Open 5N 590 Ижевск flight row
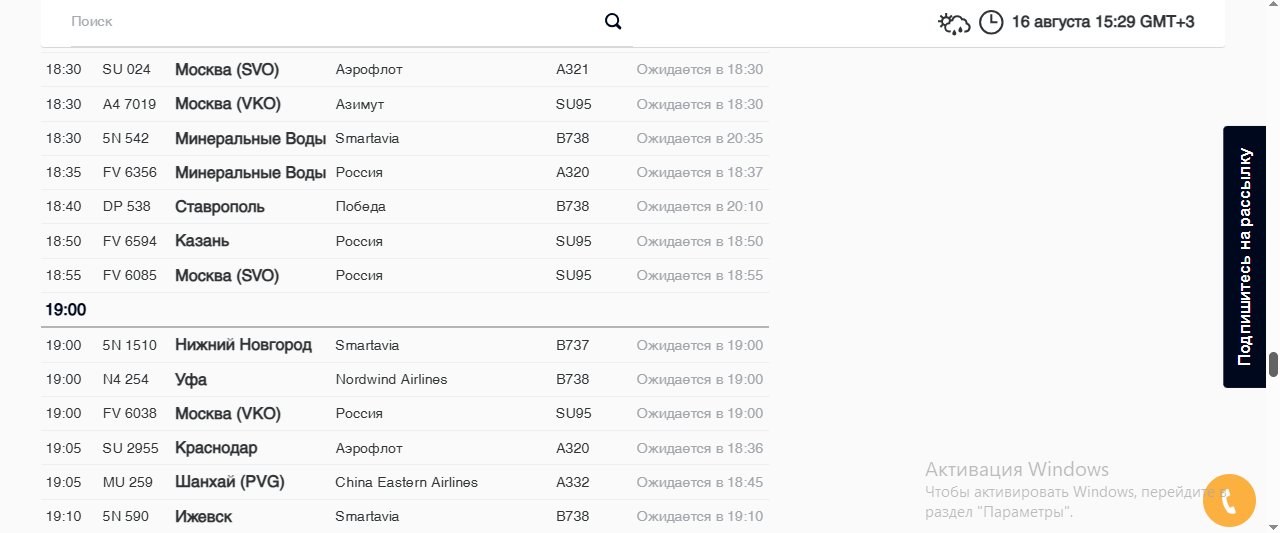This screenshot has height=533, width=1280. (x=405, y=516)
